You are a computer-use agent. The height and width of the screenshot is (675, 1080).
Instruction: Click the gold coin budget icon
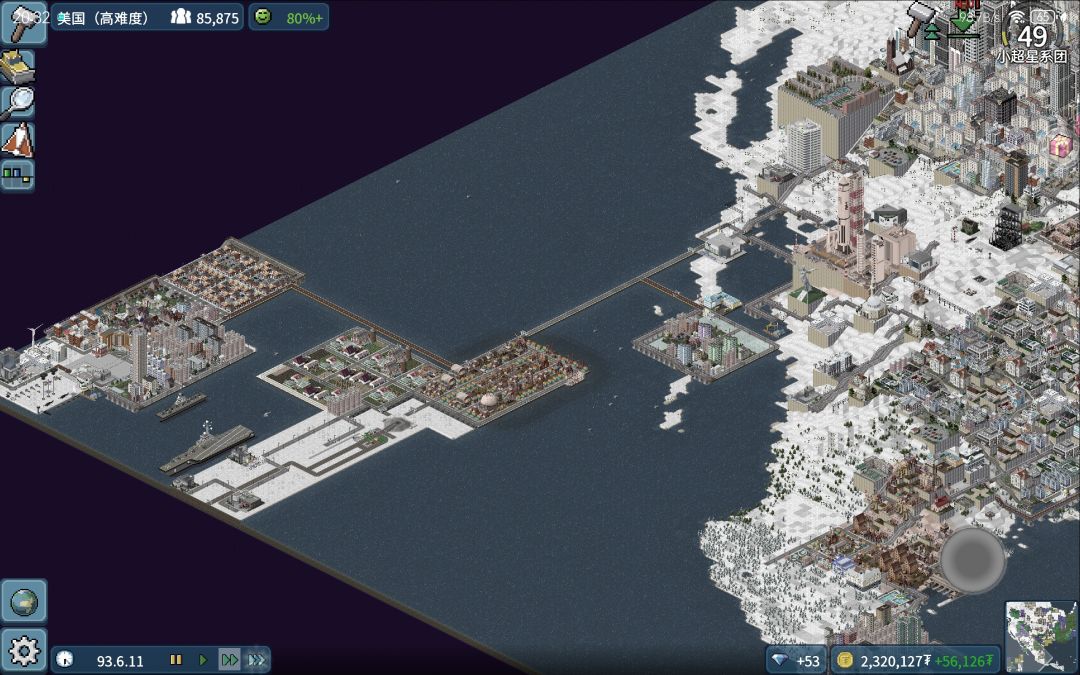pyautogui.click(x=844, y=661)
